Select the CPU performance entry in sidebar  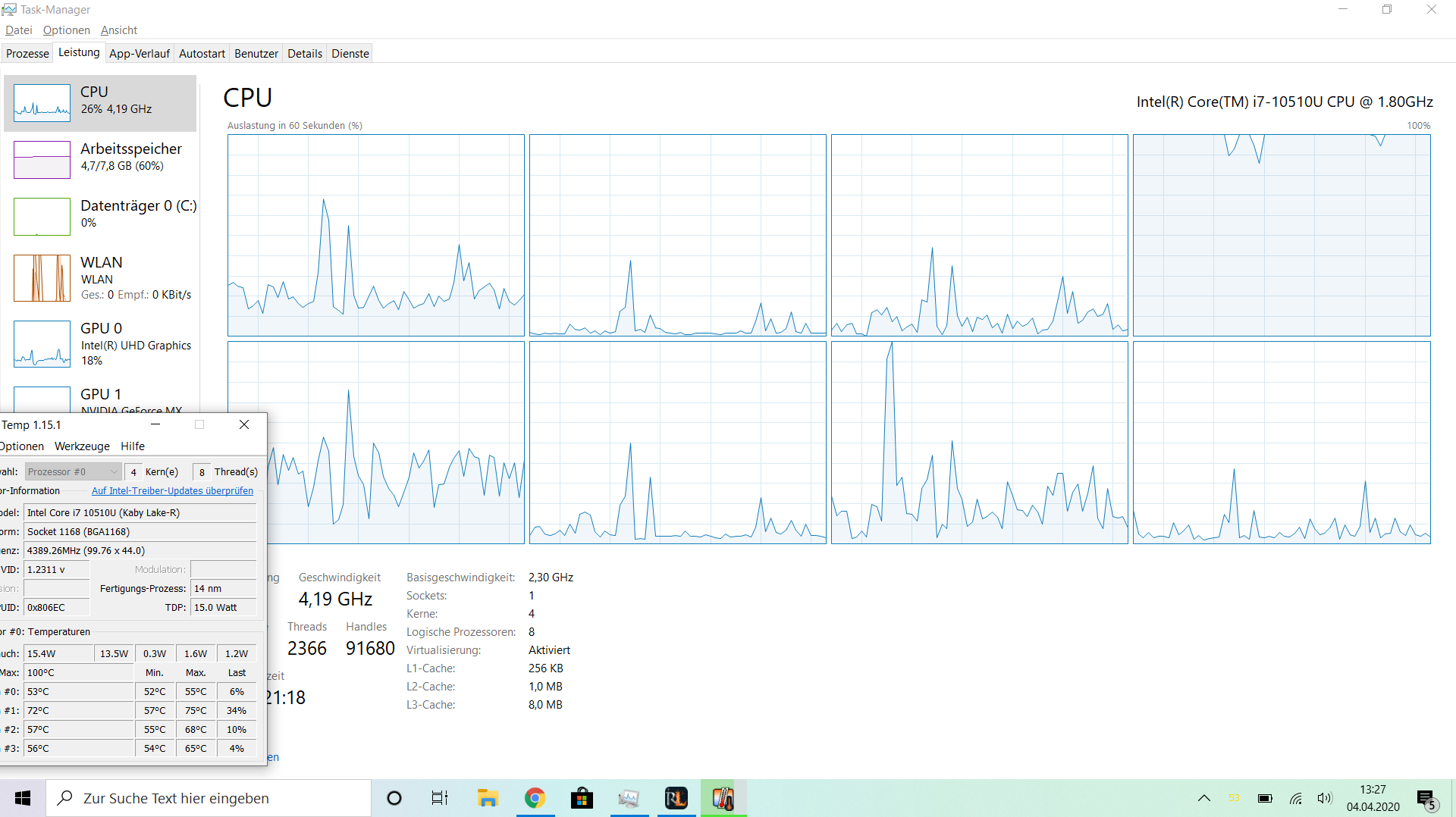click(100, 103)
